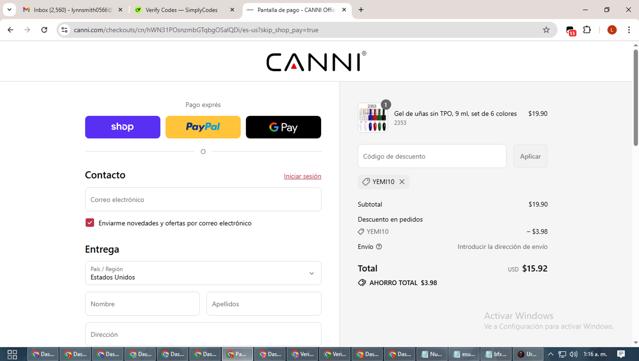This screenshot has height=361, width=639.
Task: Click the vertical page scrollbar
Action: (x=635, y=98)
